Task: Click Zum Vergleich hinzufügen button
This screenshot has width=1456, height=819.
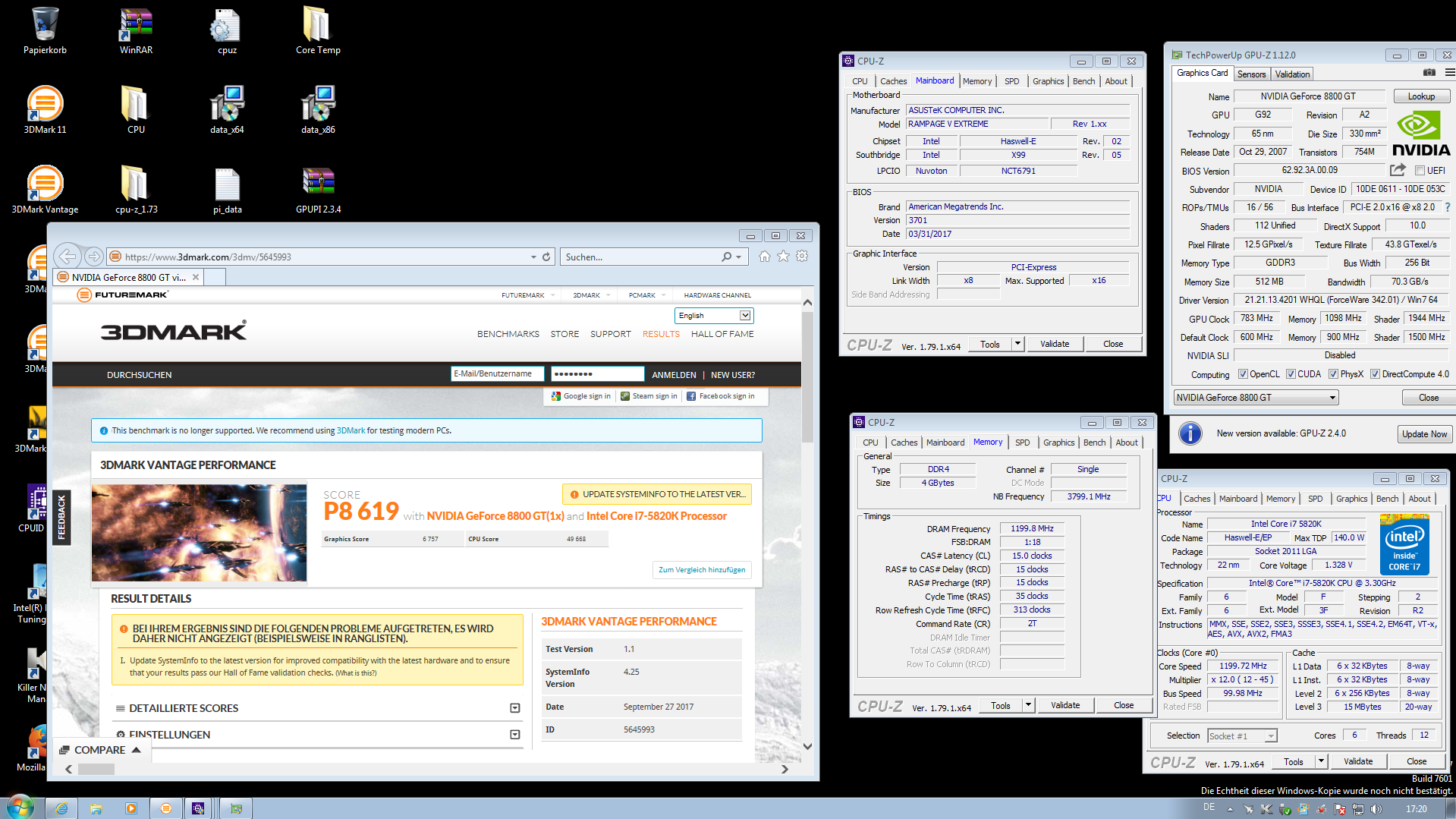Action: tap(702, 570)
